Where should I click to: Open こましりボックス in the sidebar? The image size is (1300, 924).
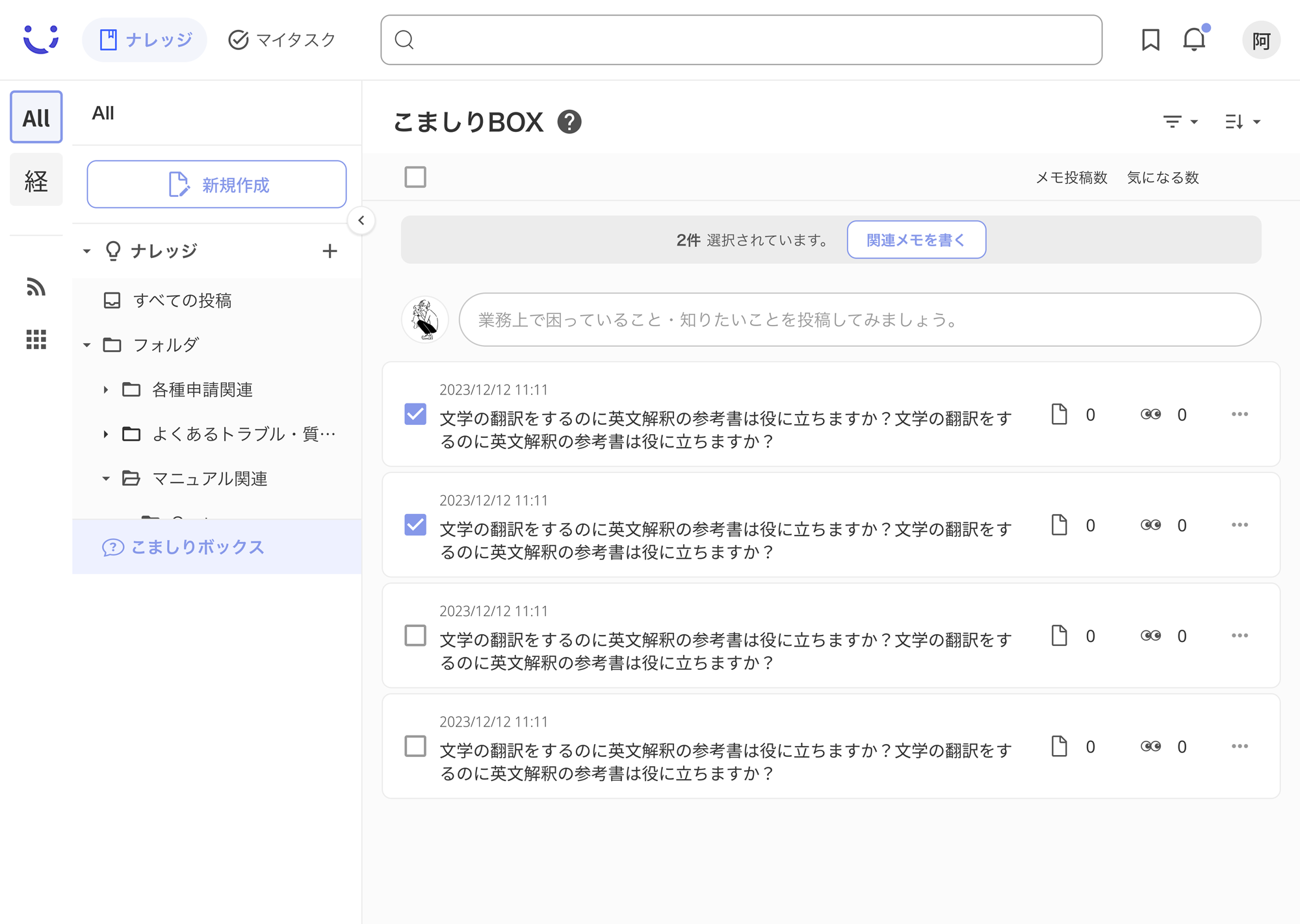coord(197,547)
